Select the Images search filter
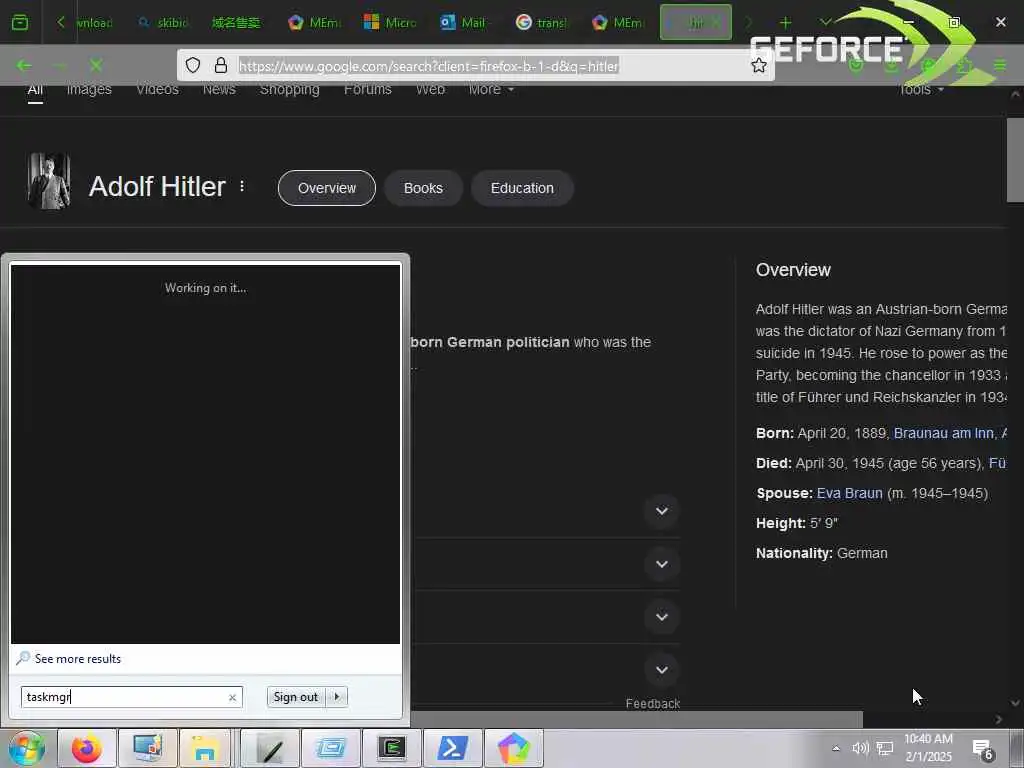This screenshot has height=768, width=1024. 89,90
